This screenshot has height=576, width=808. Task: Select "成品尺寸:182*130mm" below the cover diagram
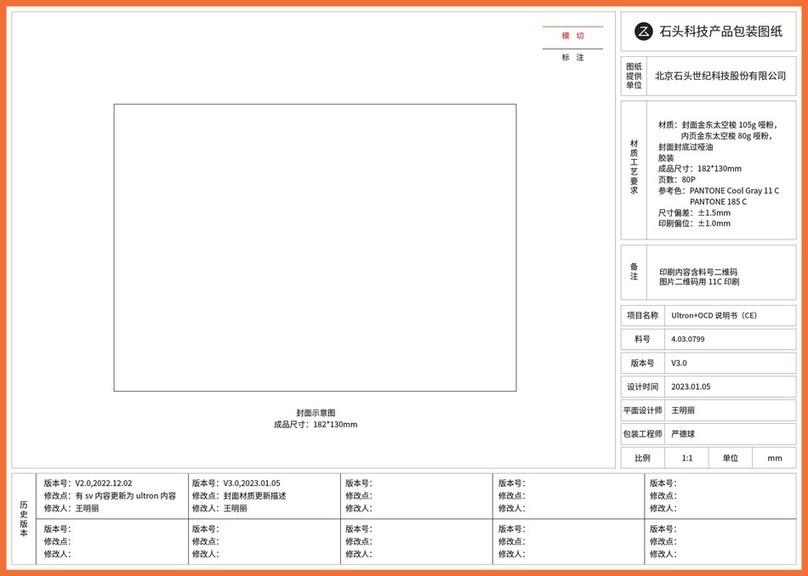[315, 425]
